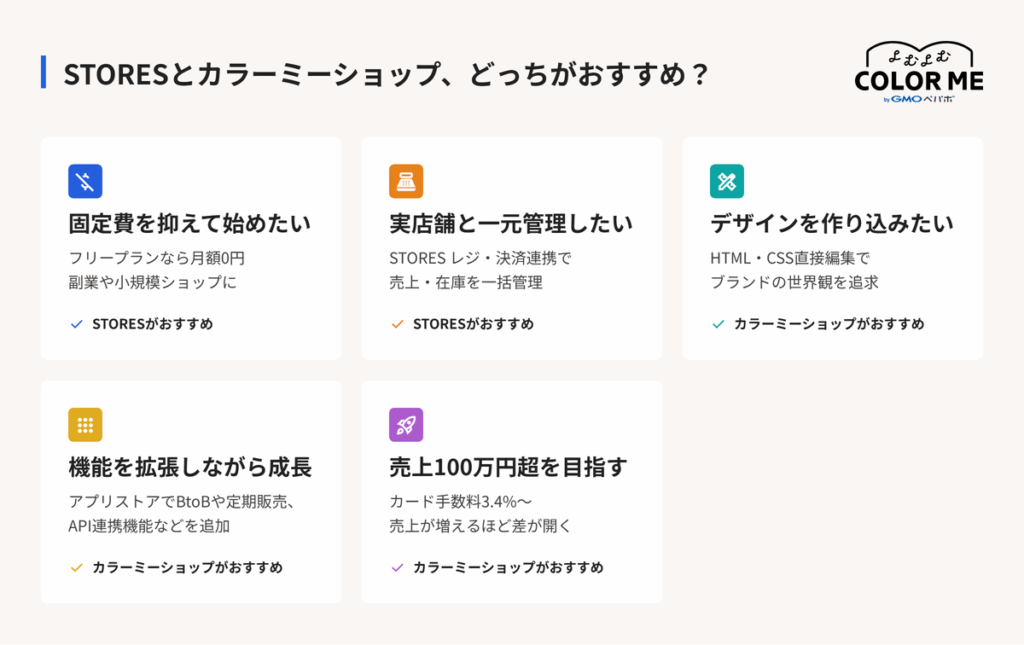Click the yellow apps grid icon
The height and width of the screenshot is (645, 1024).
[x=85, y=425]
